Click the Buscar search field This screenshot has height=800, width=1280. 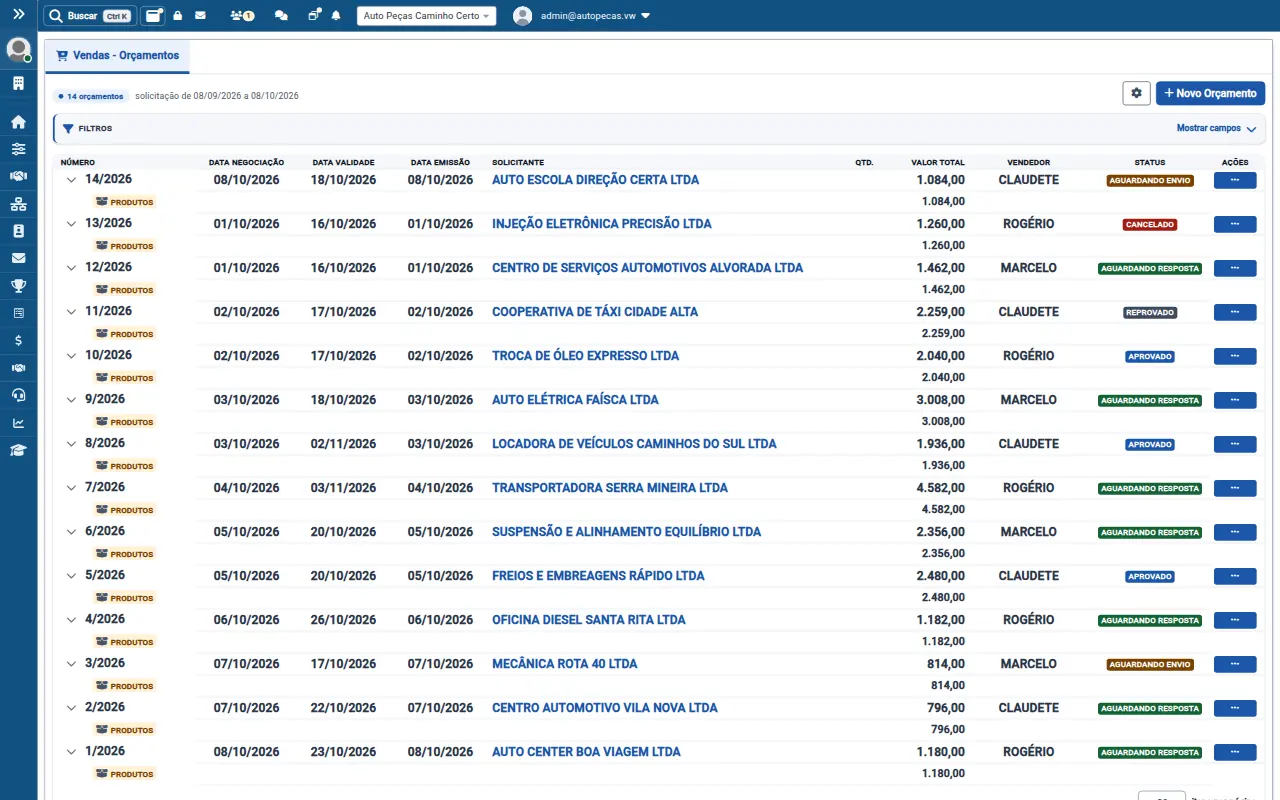(89, 16)
